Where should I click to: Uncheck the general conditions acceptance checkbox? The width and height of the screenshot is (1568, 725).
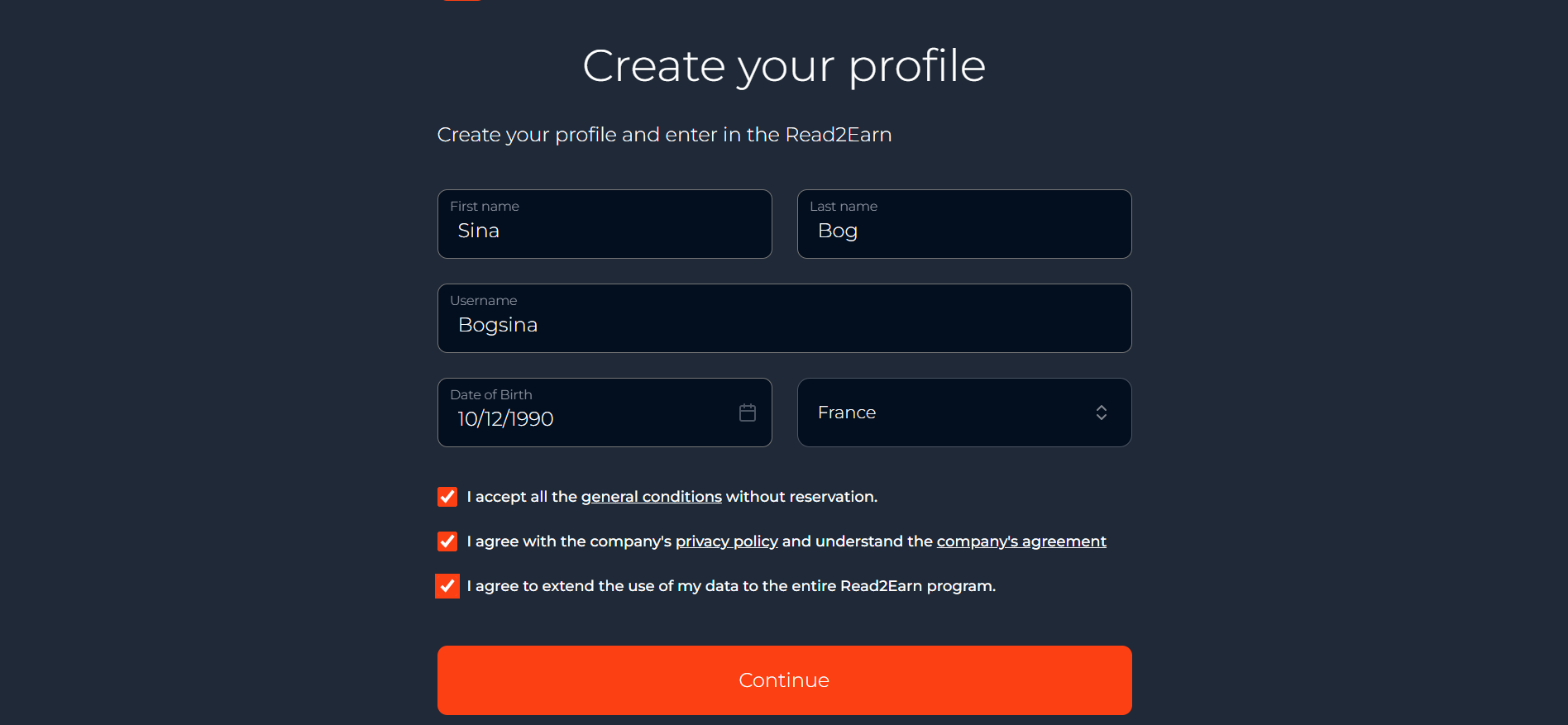(447, 497)
